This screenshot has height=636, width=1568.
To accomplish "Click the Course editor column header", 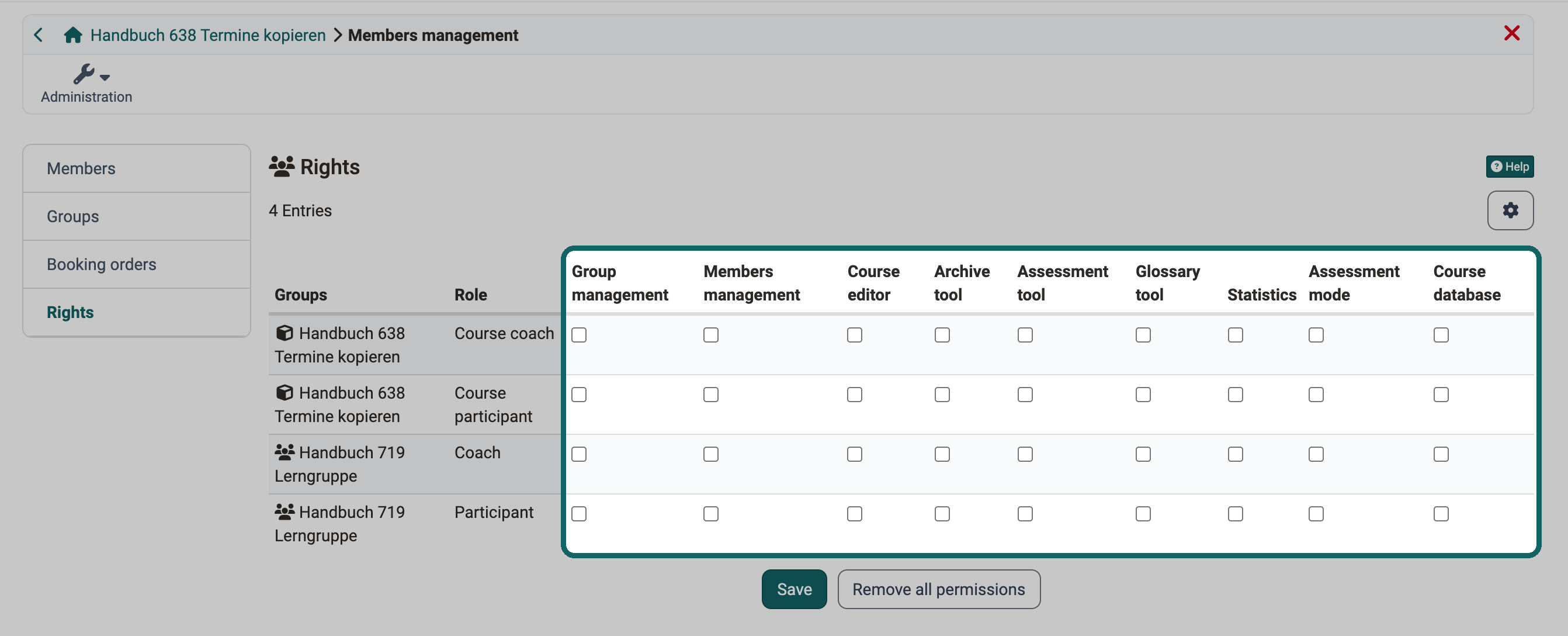I will click(873, 284).
